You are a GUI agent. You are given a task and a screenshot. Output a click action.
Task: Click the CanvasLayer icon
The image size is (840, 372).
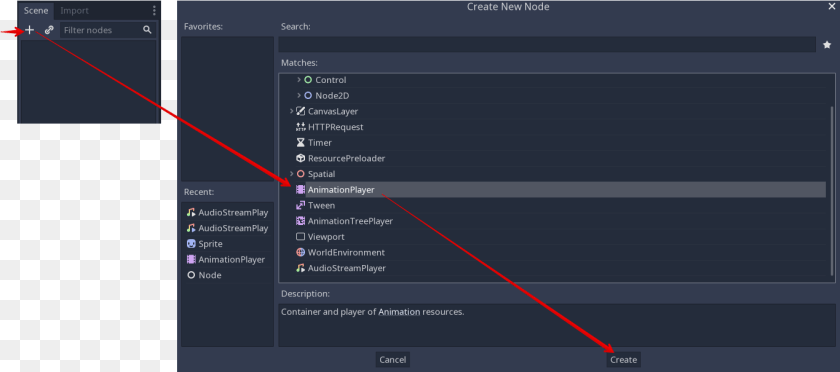[301, 111]
